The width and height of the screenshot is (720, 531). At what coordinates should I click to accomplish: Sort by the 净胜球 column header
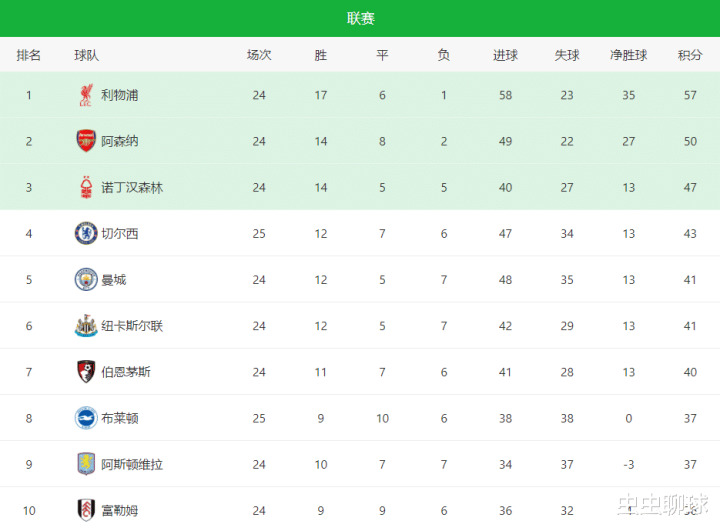click(628, 55)
